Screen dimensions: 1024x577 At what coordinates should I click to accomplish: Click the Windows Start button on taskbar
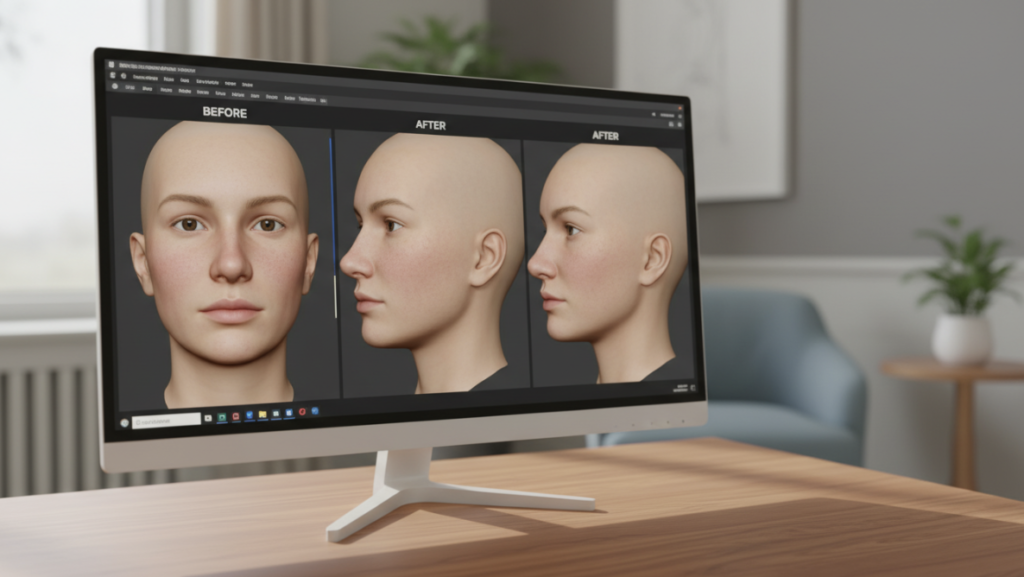[x=124, y=422]
